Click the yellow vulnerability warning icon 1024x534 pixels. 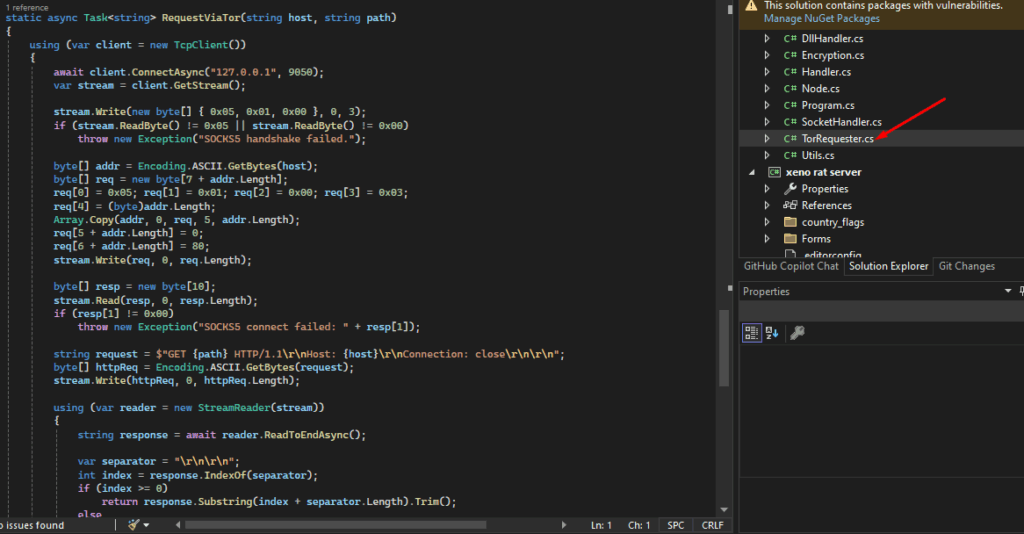751,6
